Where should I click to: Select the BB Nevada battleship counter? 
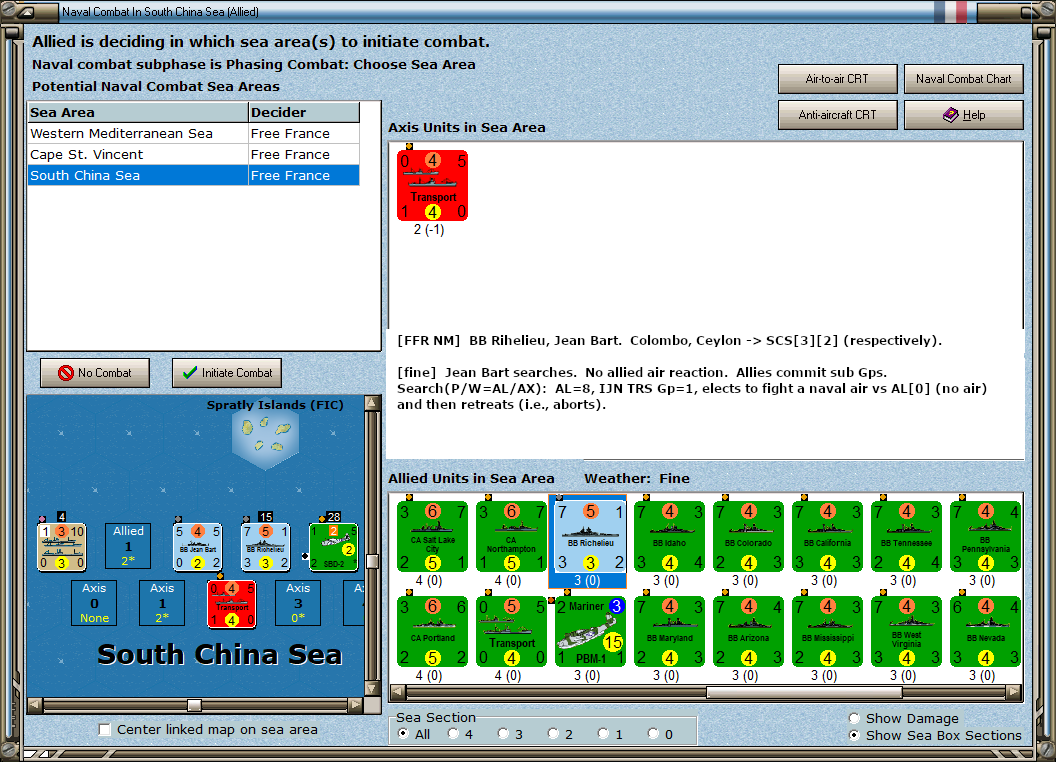(x=985, y=631)
